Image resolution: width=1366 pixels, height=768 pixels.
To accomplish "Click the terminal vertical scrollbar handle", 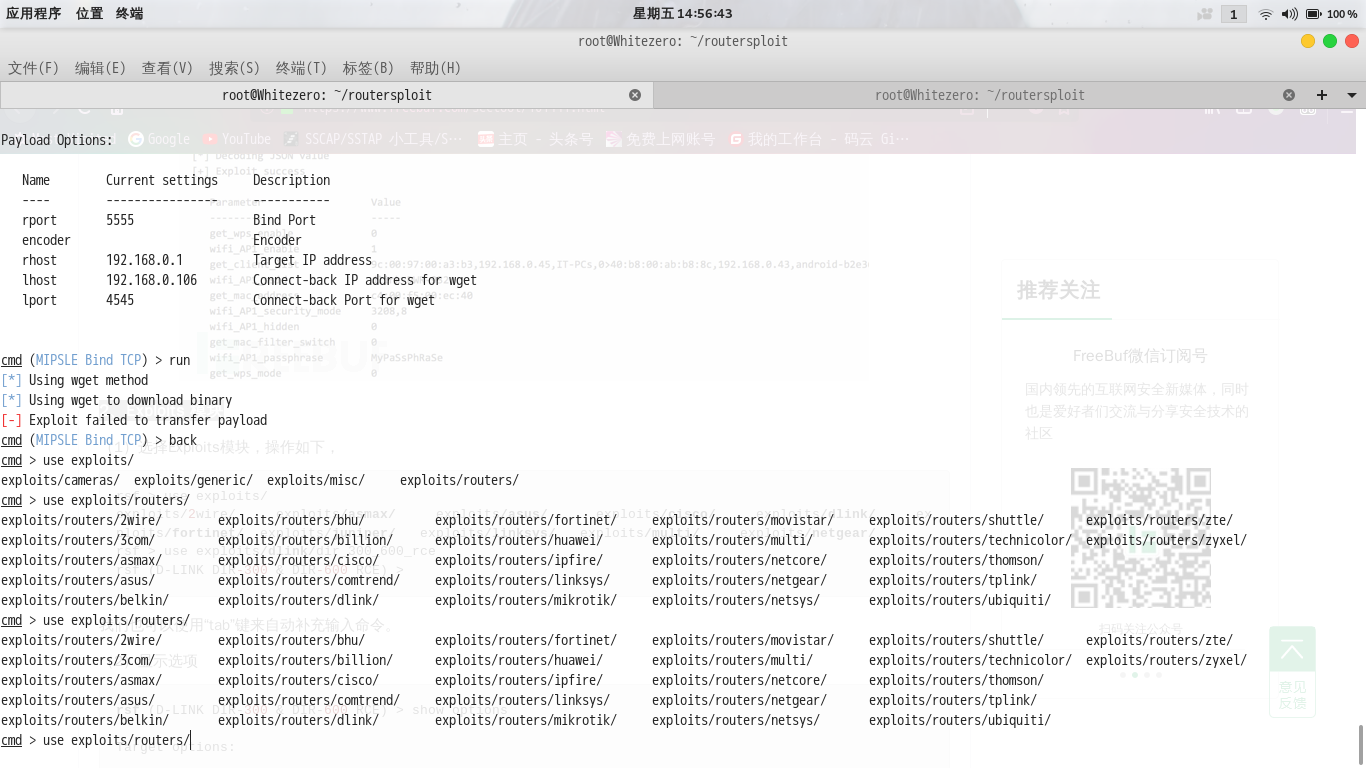I will 1361,744.
